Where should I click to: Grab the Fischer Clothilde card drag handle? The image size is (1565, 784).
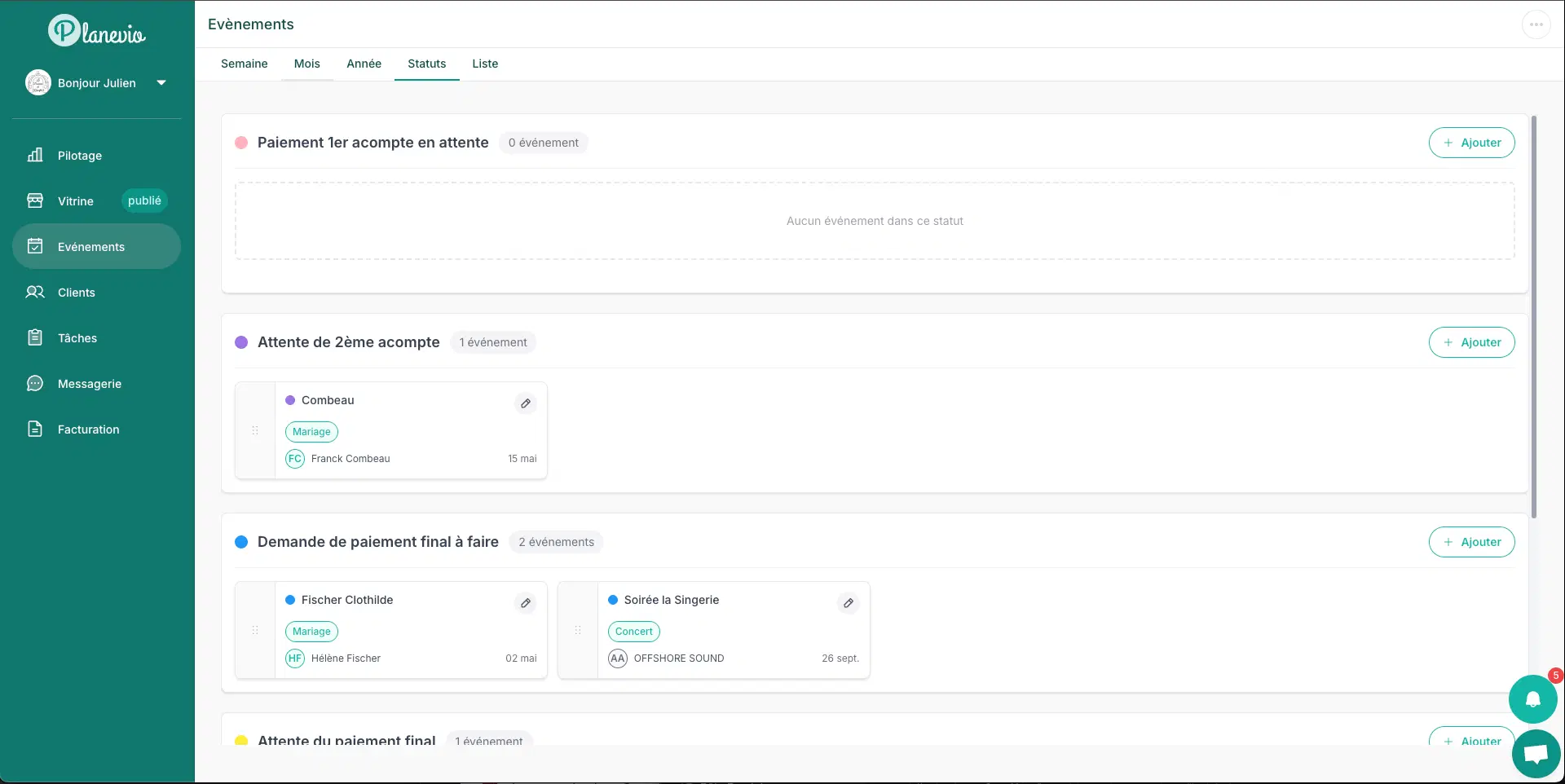pos(255,630)
